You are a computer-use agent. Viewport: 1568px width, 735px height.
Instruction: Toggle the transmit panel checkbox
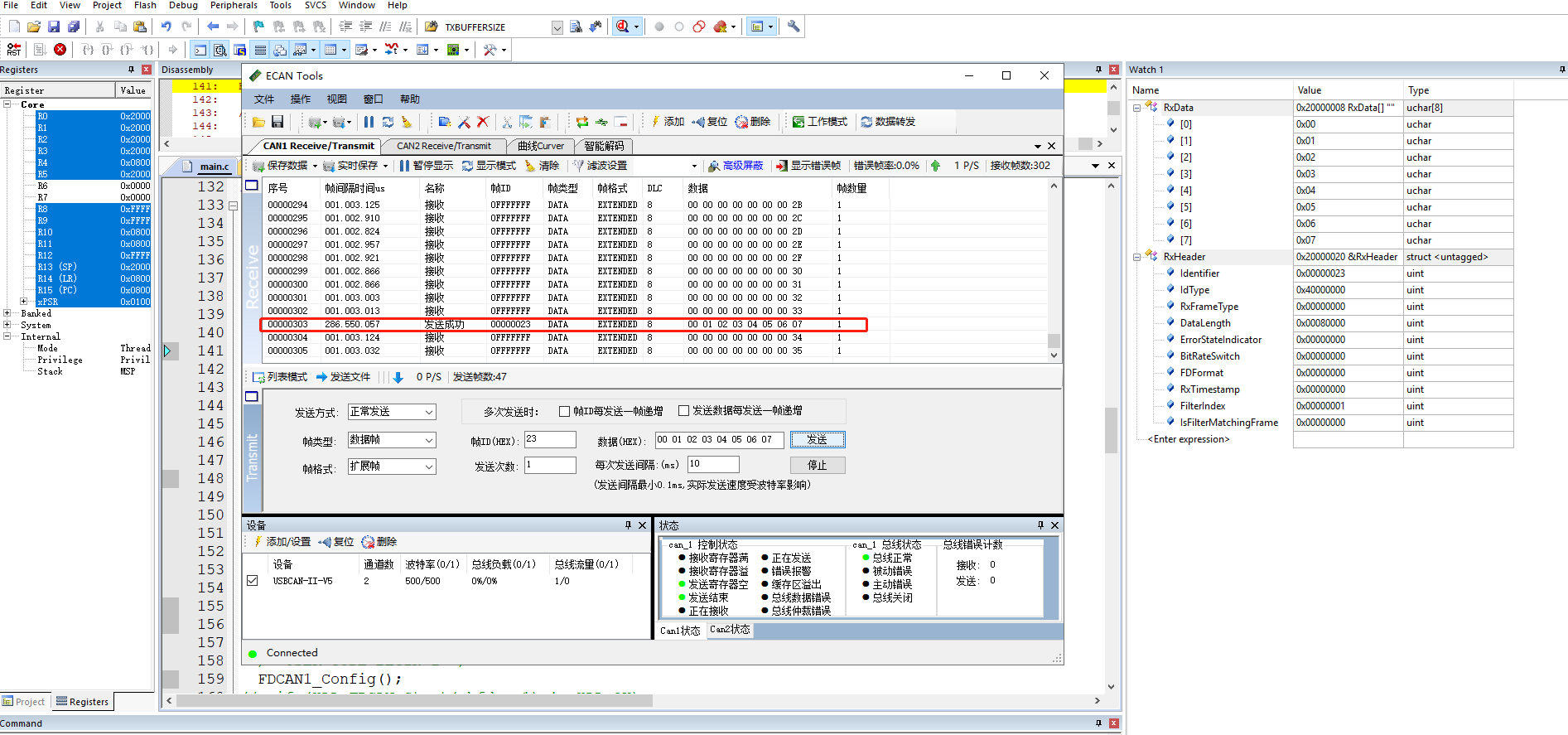point(252,397)
